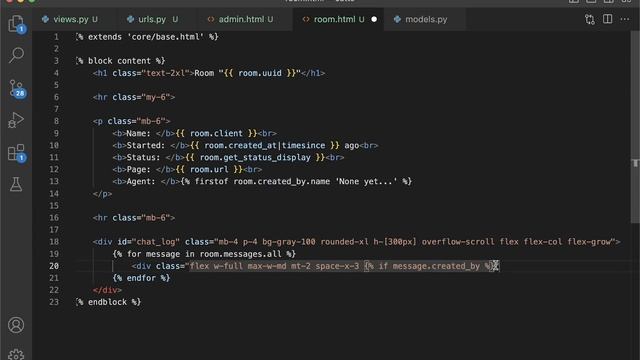Image resolution: width=640 pixels, height=360 pixels.
Task: Open the Manage gear menu
Action: click(16, 354)
